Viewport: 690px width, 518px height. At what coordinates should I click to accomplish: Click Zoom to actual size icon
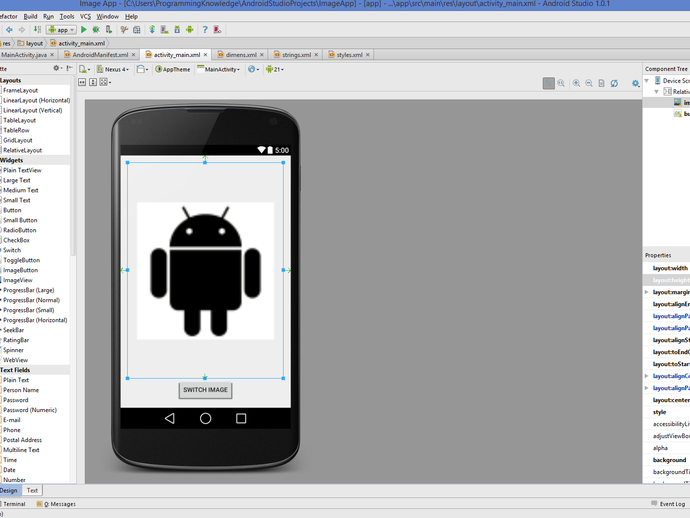(561, 83)
